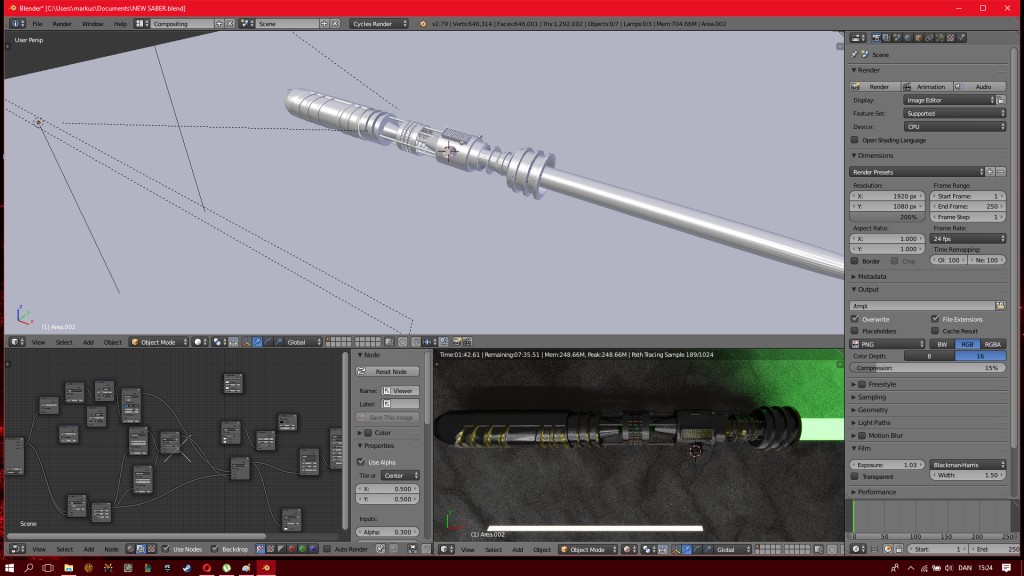Viewport: 1024px width, 576px height.
Task: Adjust the Exposure slider in Film panel
Action: (885, 464)
